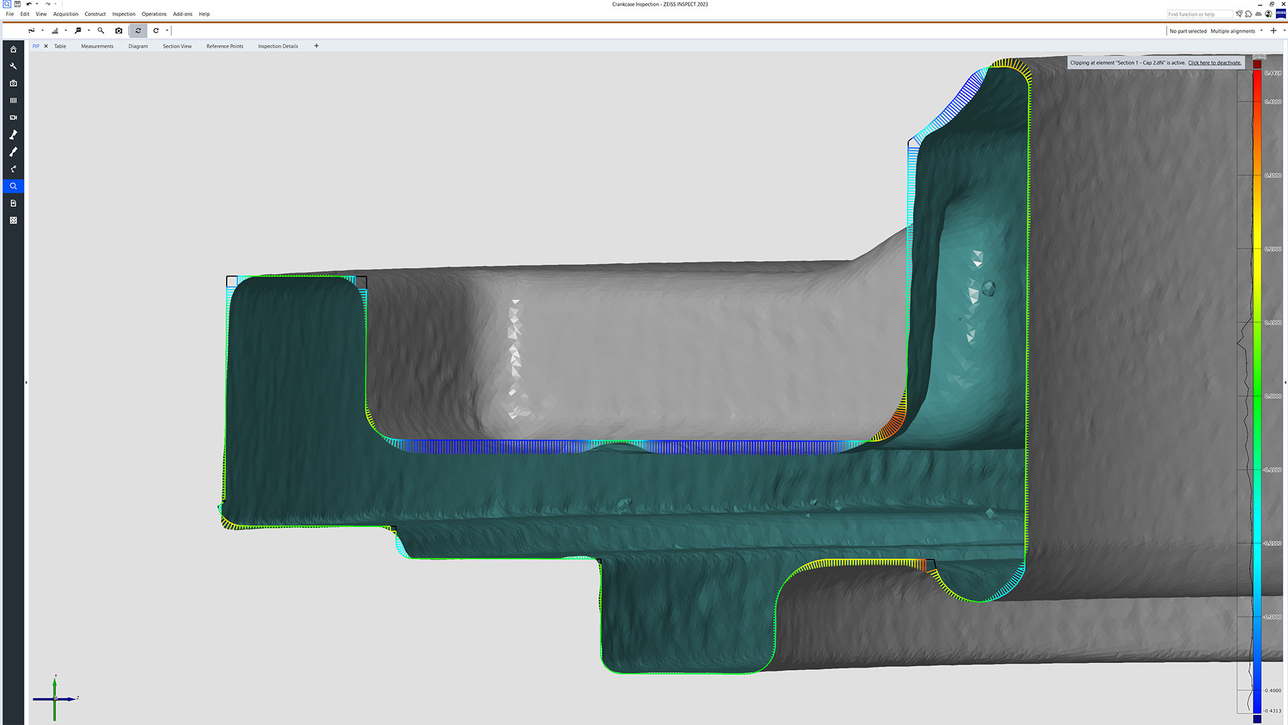Viewport: 1288px width, 725px height.
Task: Click the checkered grid icon in sidebar
Action: pyautogui.click(x=13, y=220)
